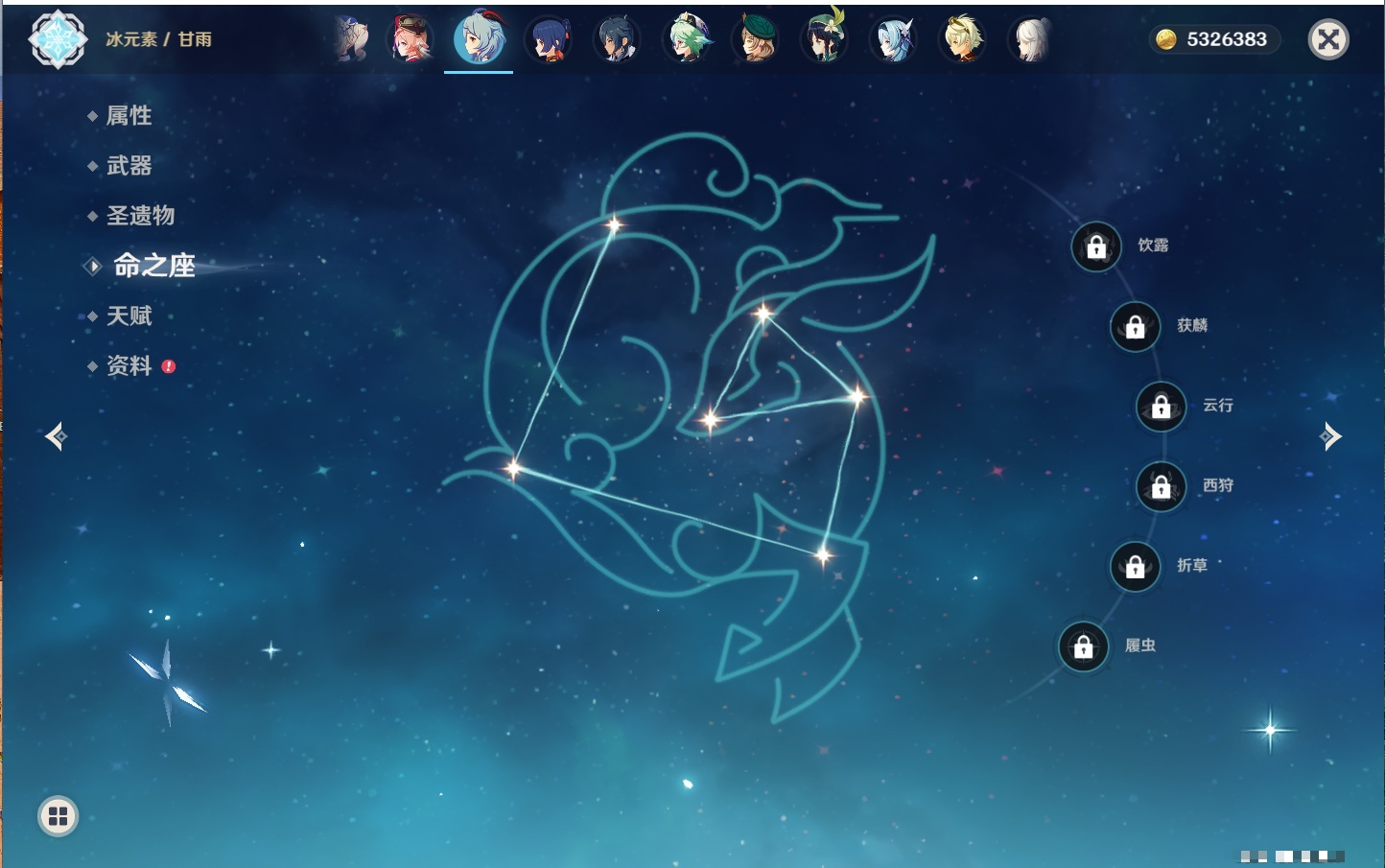Open the locked 履虫 constellation node
Screen dimensions: 1385x868
1084,646
